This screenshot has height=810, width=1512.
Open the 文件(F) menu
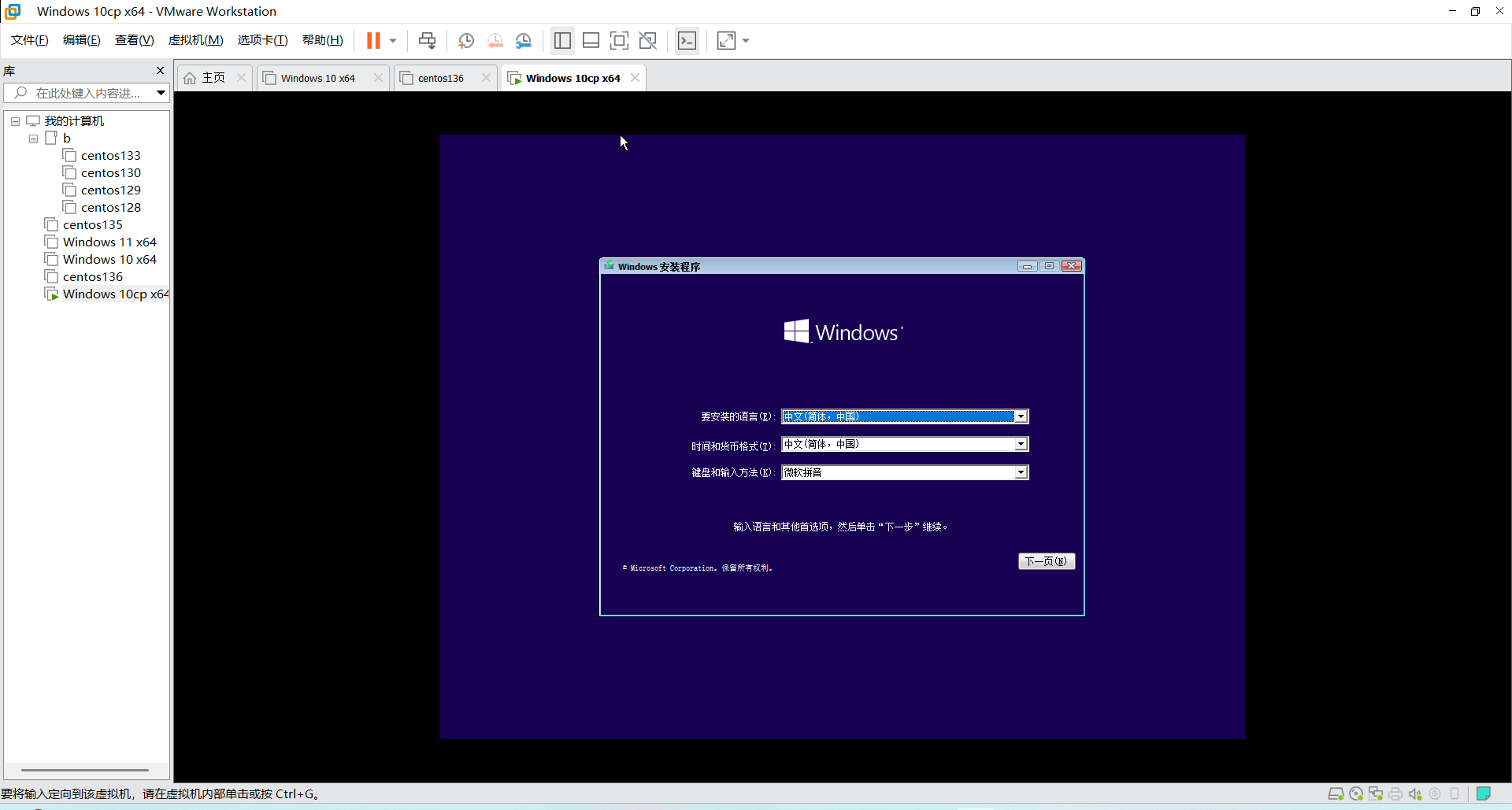[30, 40]
